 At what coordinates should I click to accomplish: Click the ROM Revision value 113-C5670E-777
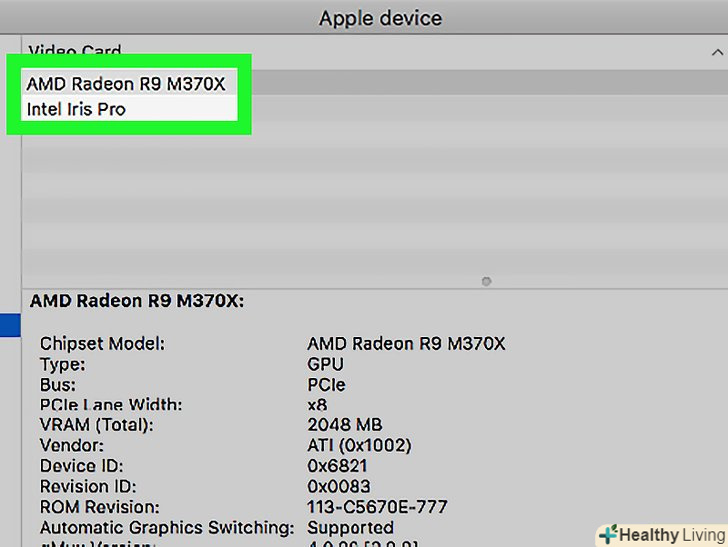tap(377, 507)
